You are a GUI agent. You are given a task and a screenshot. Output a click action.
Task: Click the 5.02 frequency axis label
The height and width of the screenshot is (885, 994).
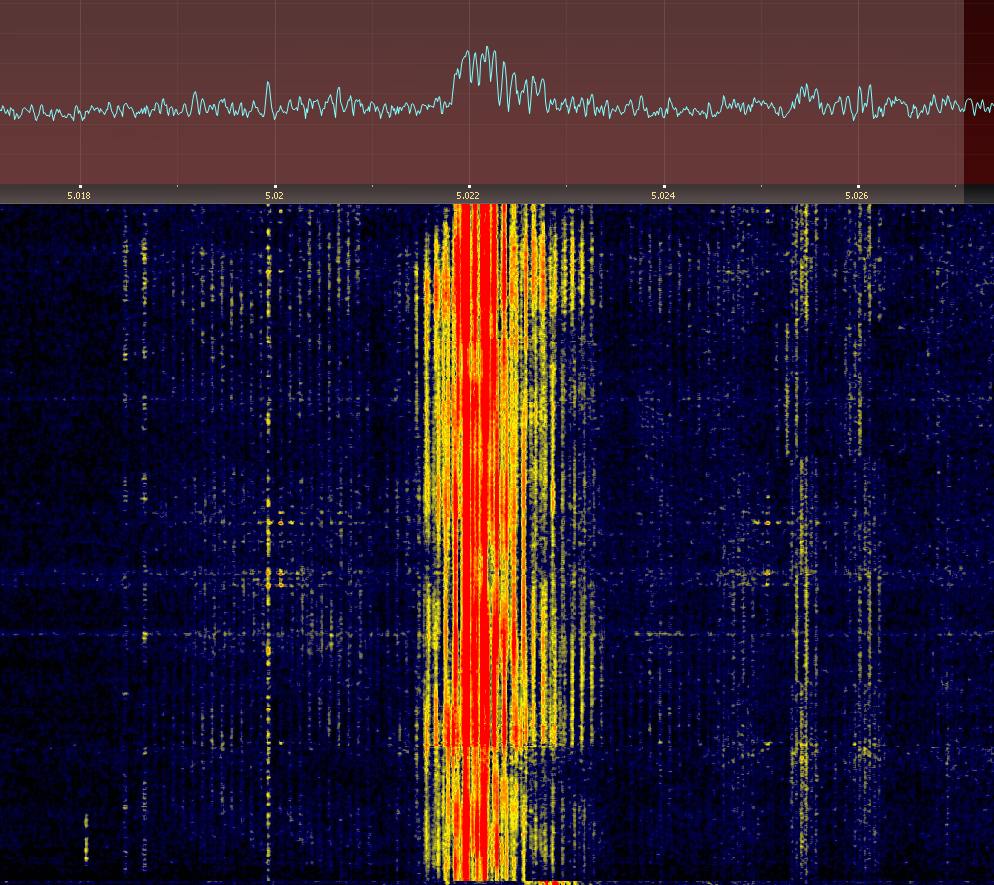[274, 195]
